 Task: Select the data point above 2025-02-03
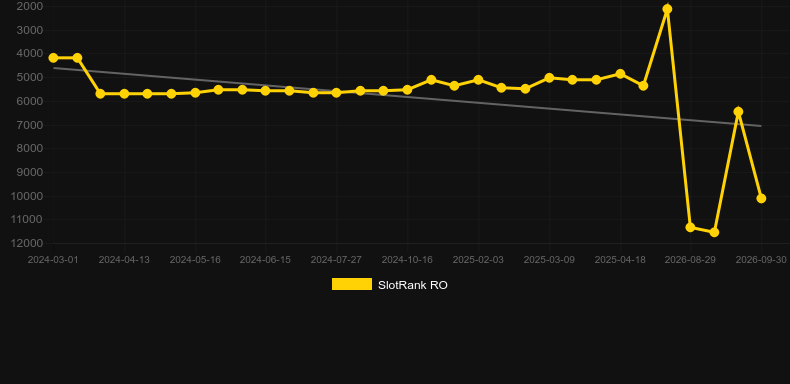[478, 80]
